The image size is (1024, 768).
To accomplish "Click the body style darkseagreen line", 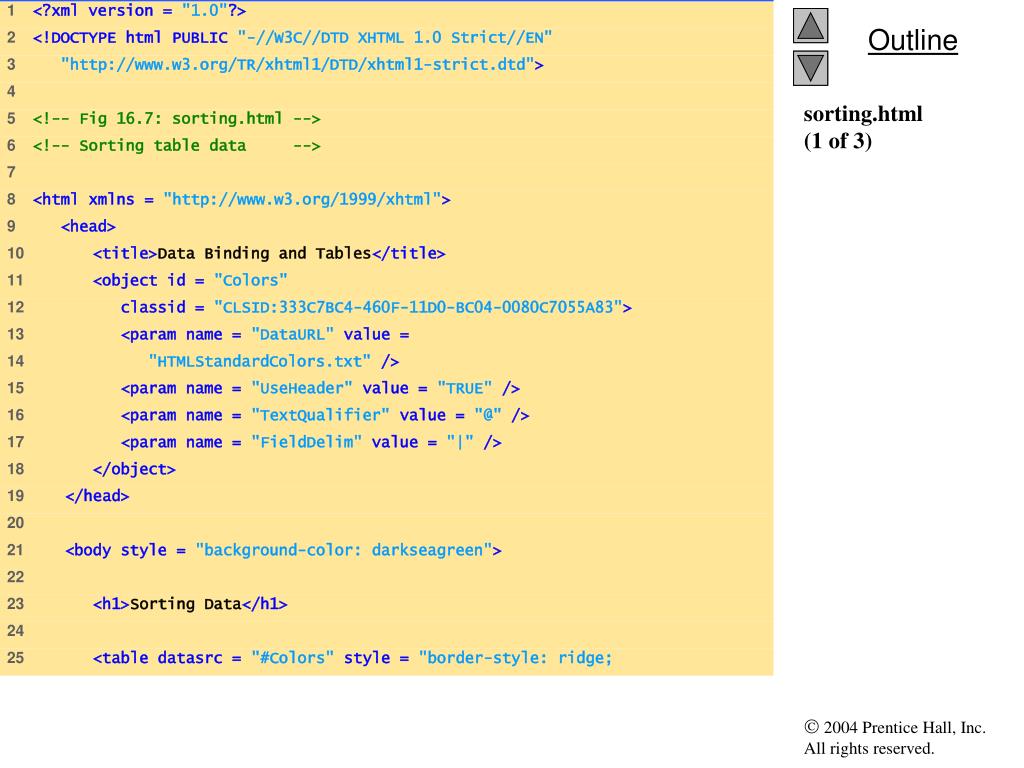I will point(283,551).
